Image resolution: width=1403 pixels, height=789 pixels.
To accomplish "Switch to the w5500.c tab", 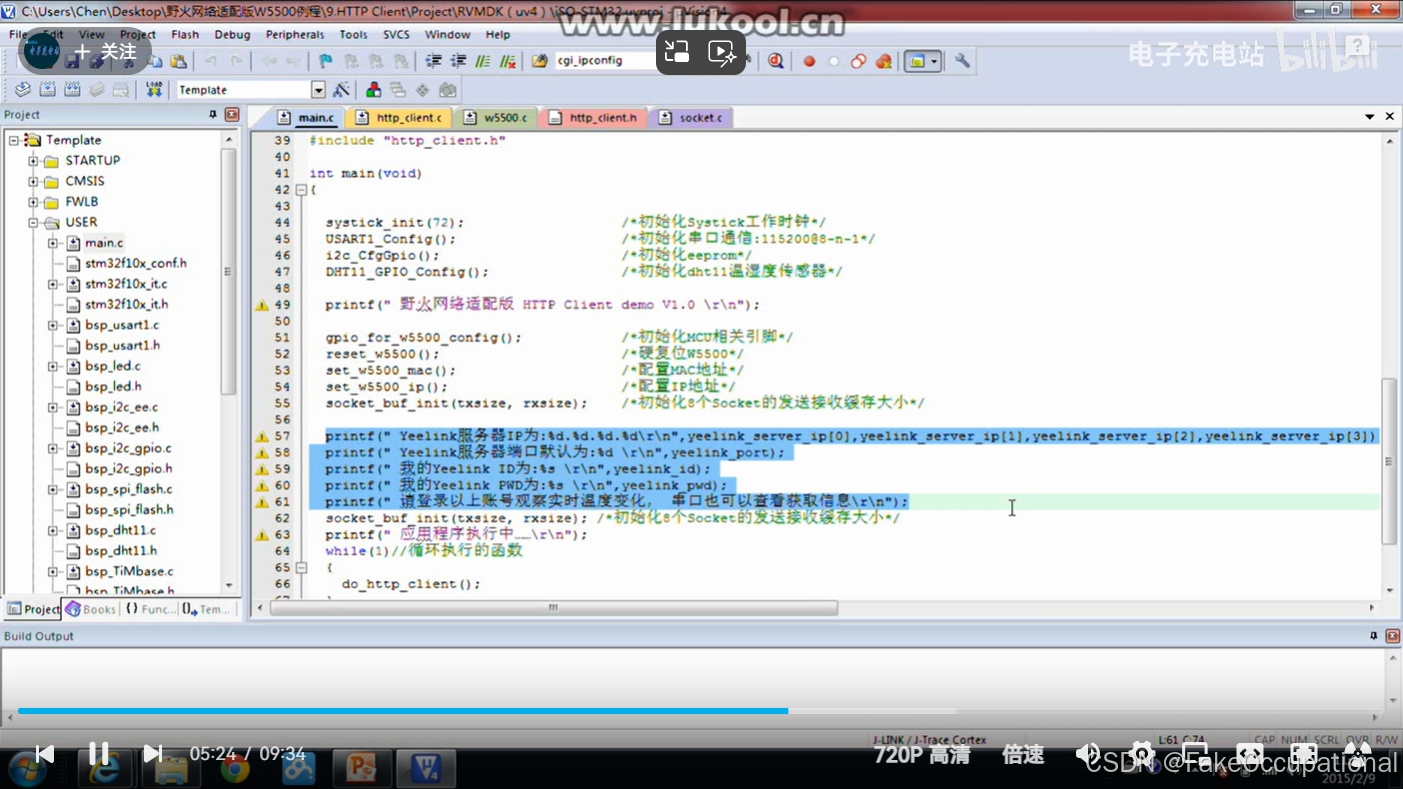I will 497,118.
